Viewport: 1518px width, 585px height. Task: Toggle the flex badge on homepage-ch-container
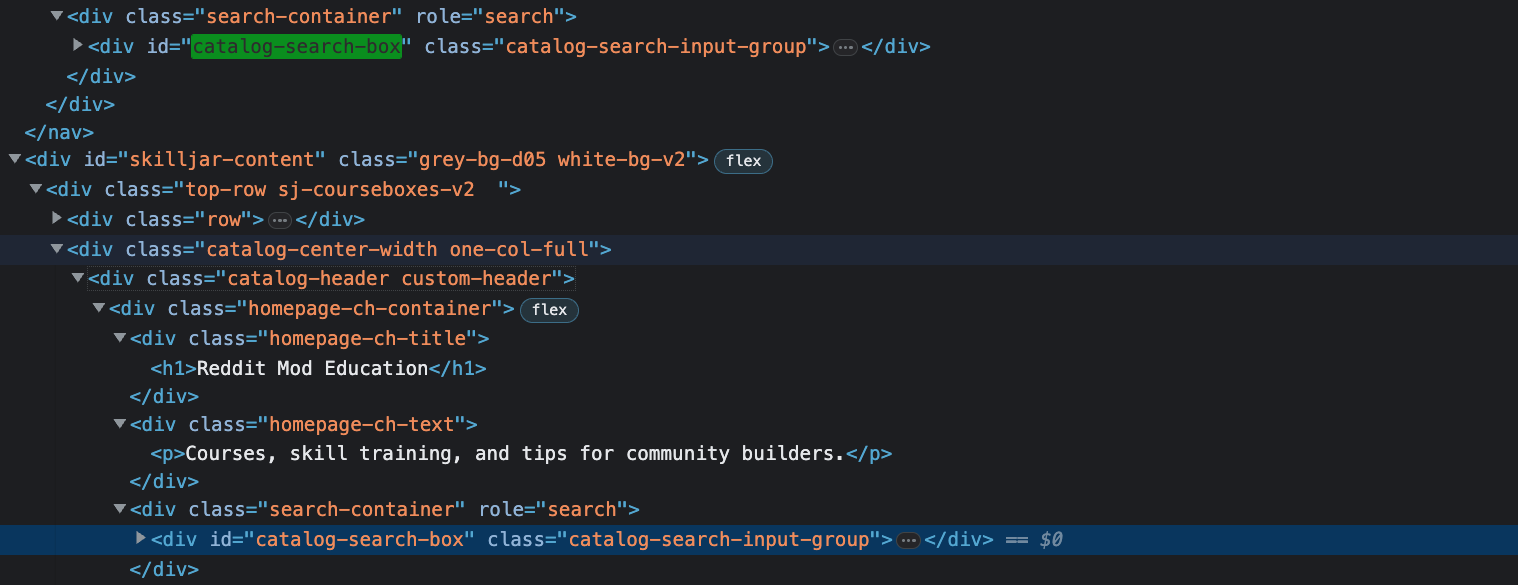(549, 310)
